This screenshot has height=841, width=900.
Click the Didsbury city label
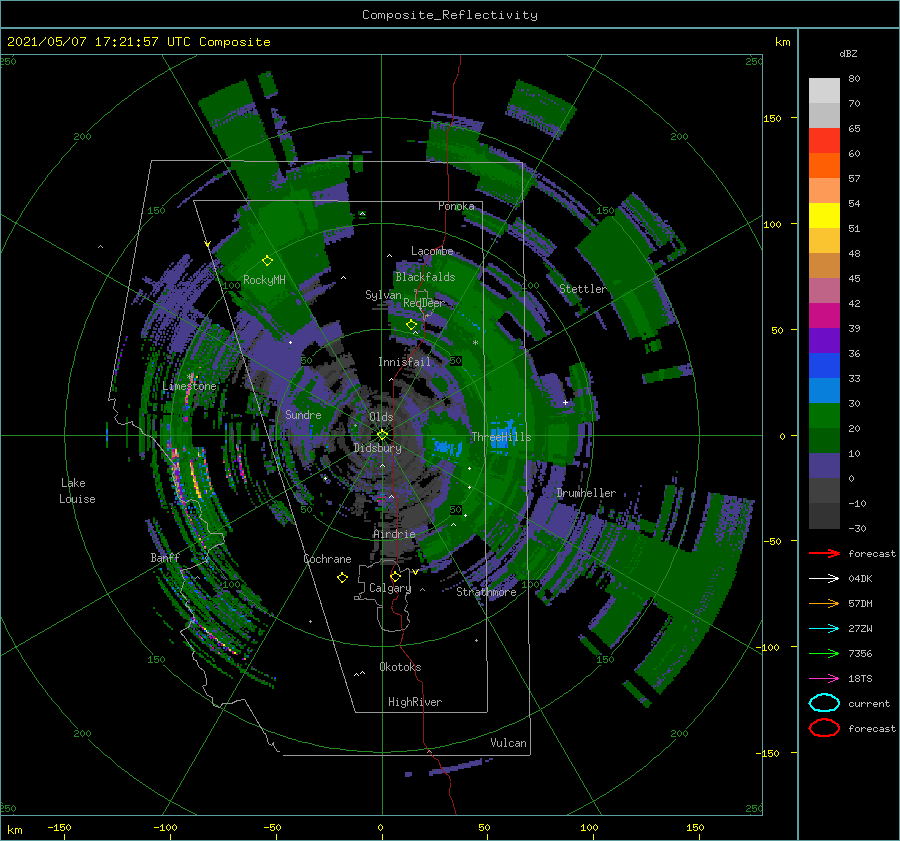tap(378, 448)
